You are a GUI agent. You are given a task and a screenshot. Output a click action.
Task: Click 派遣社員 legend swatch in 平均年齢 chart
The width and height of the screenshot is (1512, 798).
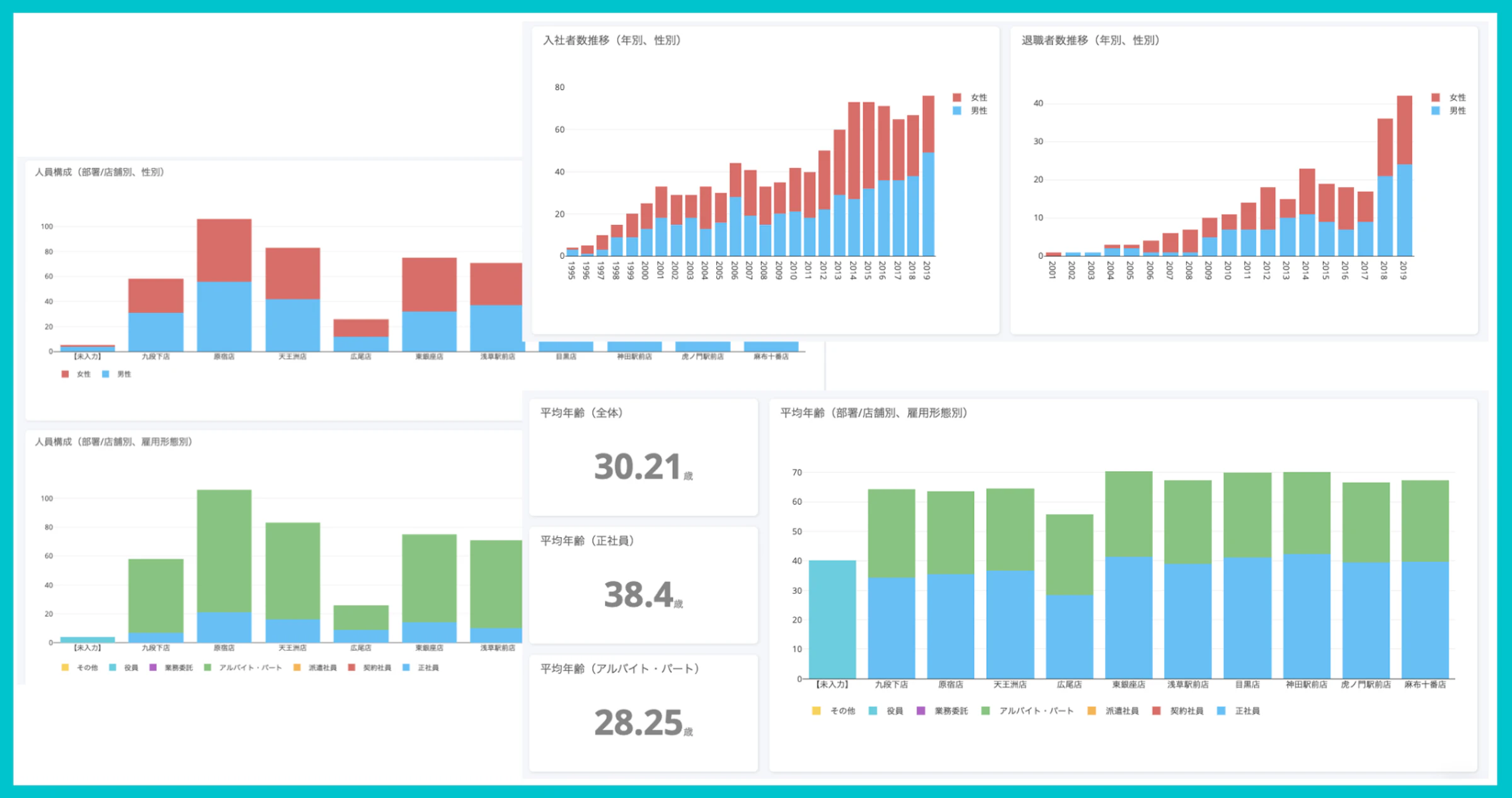(1092, 711)
